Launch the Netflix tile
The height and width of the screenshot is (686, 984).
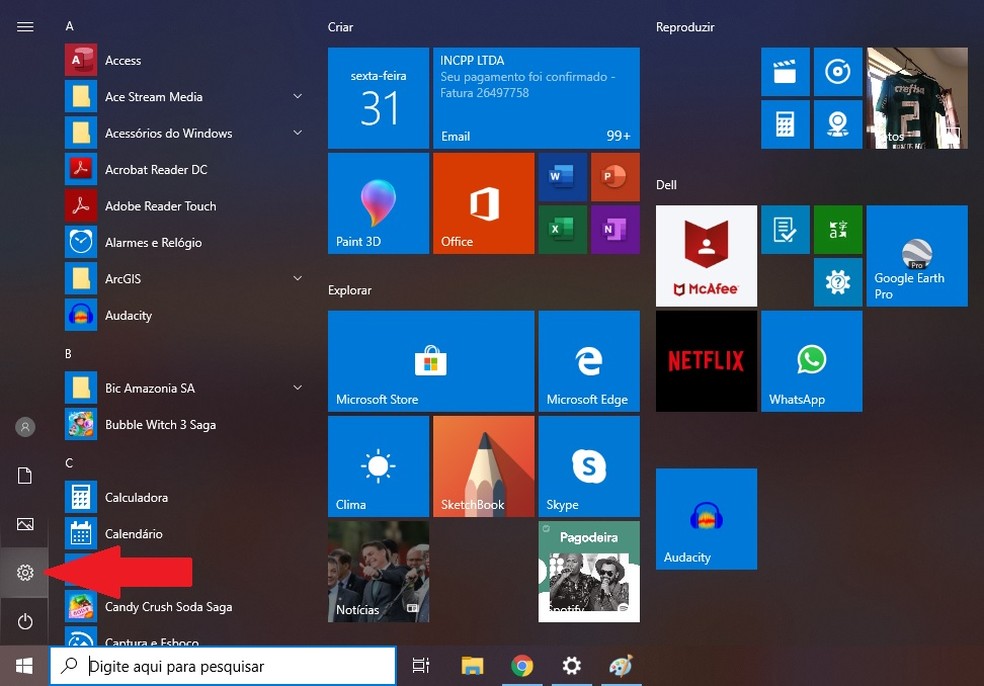pos(706,360)
